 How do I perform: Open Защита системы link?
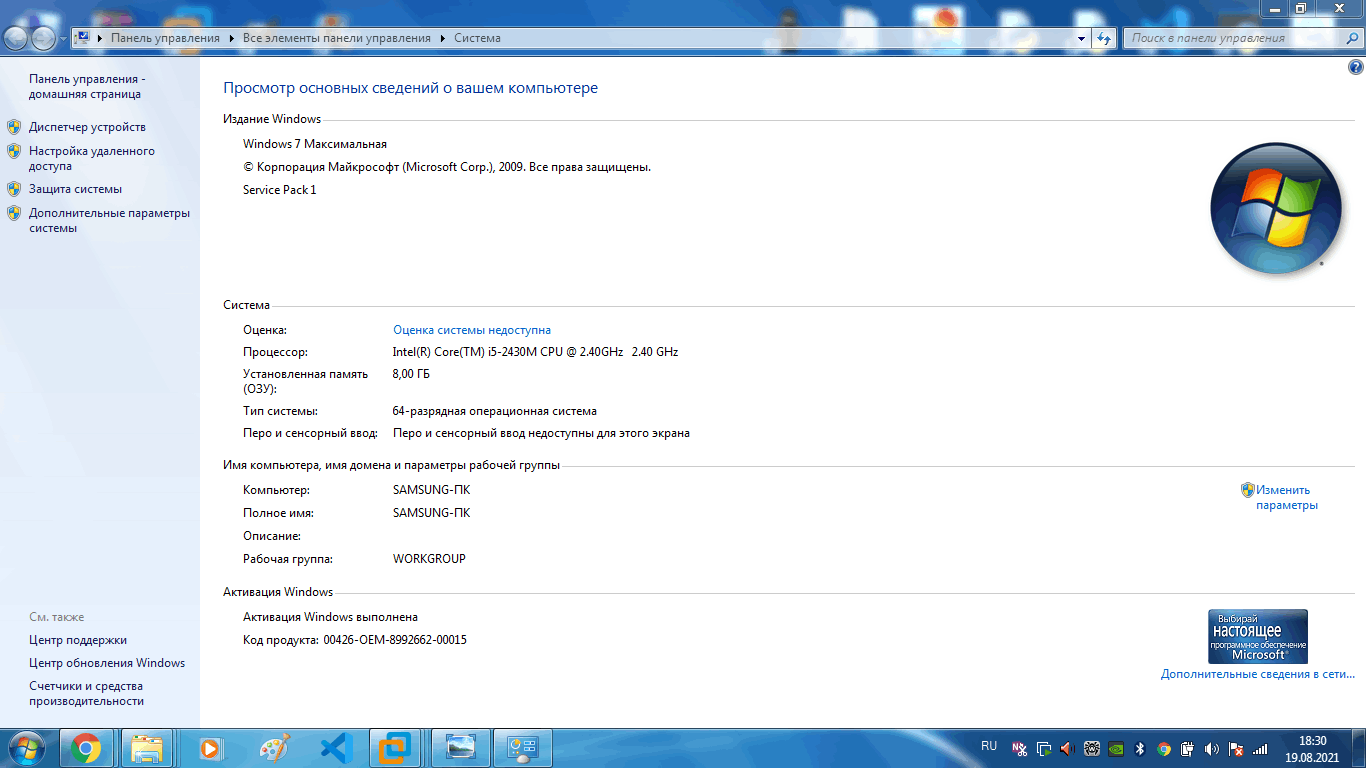tap(75, 188)
